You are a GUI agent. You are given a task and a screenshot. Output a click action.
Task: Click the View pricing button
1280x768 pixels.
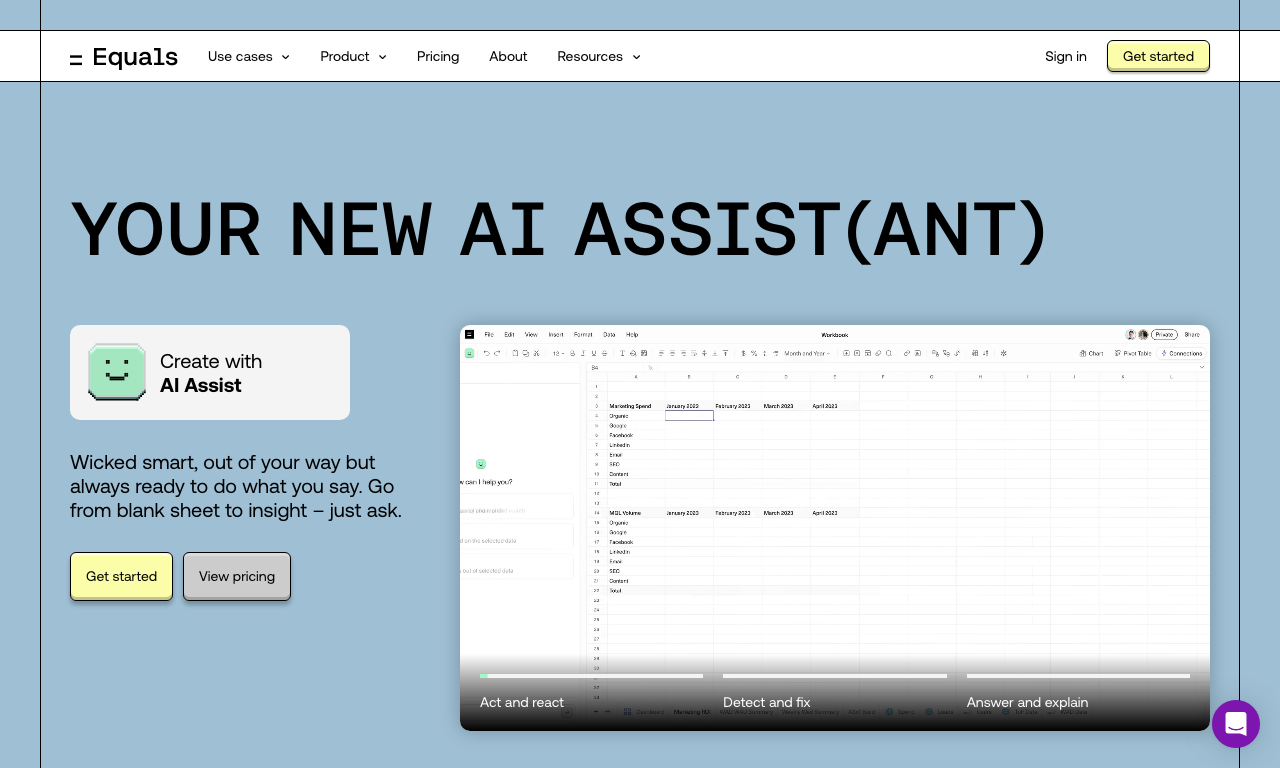pos(237,576)
